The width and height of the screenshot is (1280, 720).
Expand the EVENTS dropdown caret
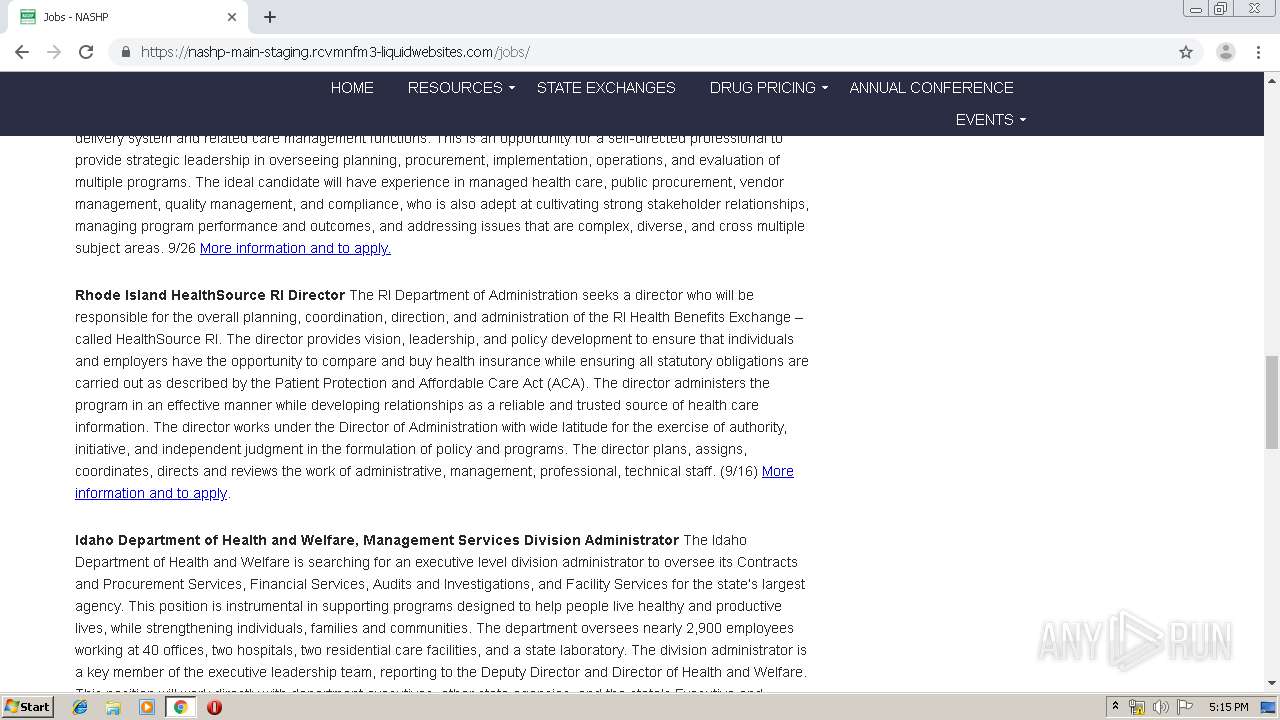pos(1022,121)
